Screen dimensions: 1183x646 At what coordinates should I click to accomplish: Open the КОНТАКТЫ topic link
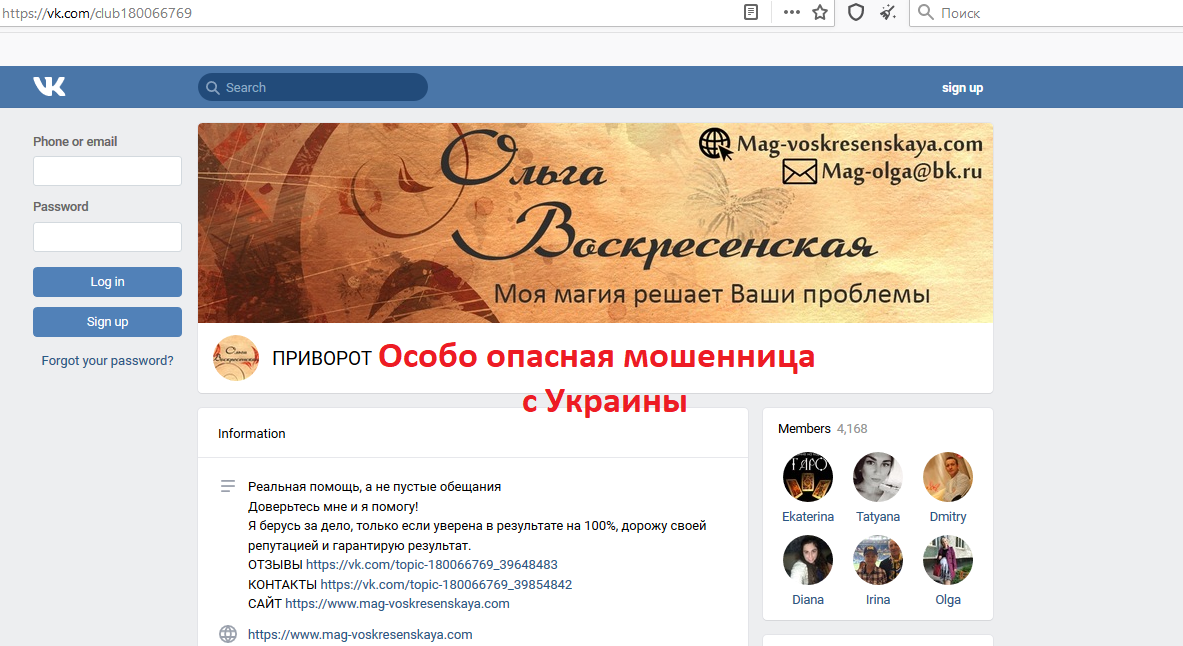446,584
